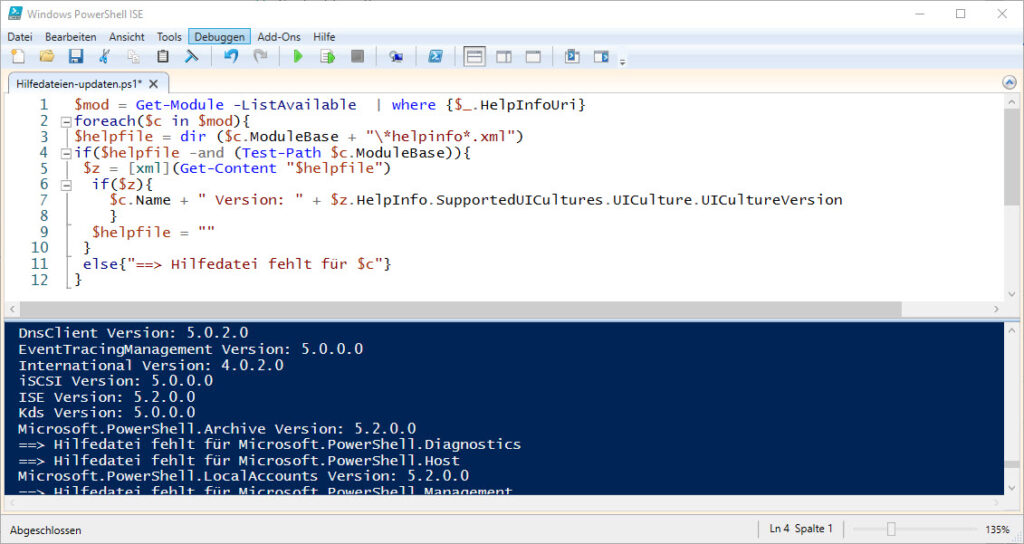Image resolution: width=1024 pixels, height=544 pixels.
Task: Click the greyed Redo arrow icon
Action: click(260, 57)
